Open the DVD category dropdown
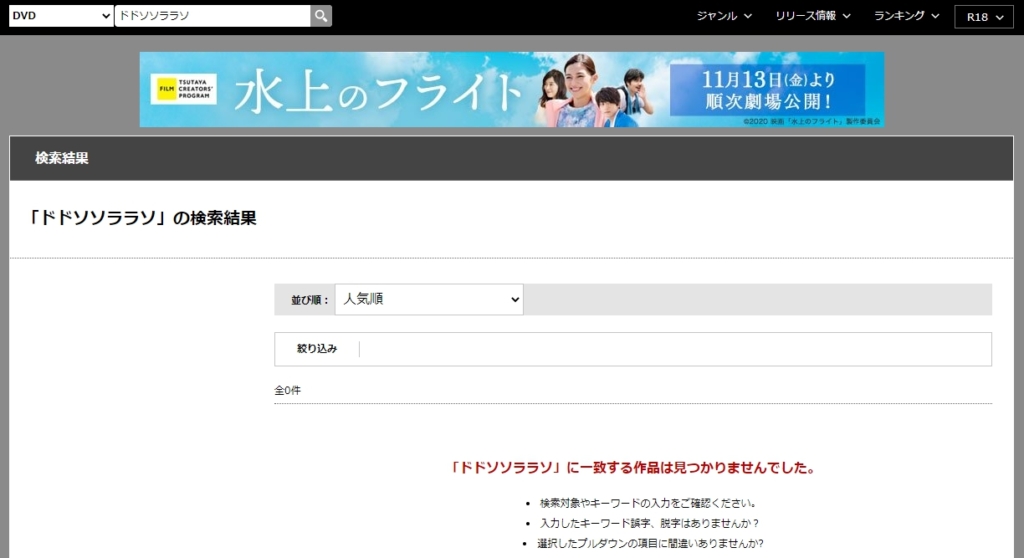This screenshot has height=558, width=1024. tap(61, 16)
